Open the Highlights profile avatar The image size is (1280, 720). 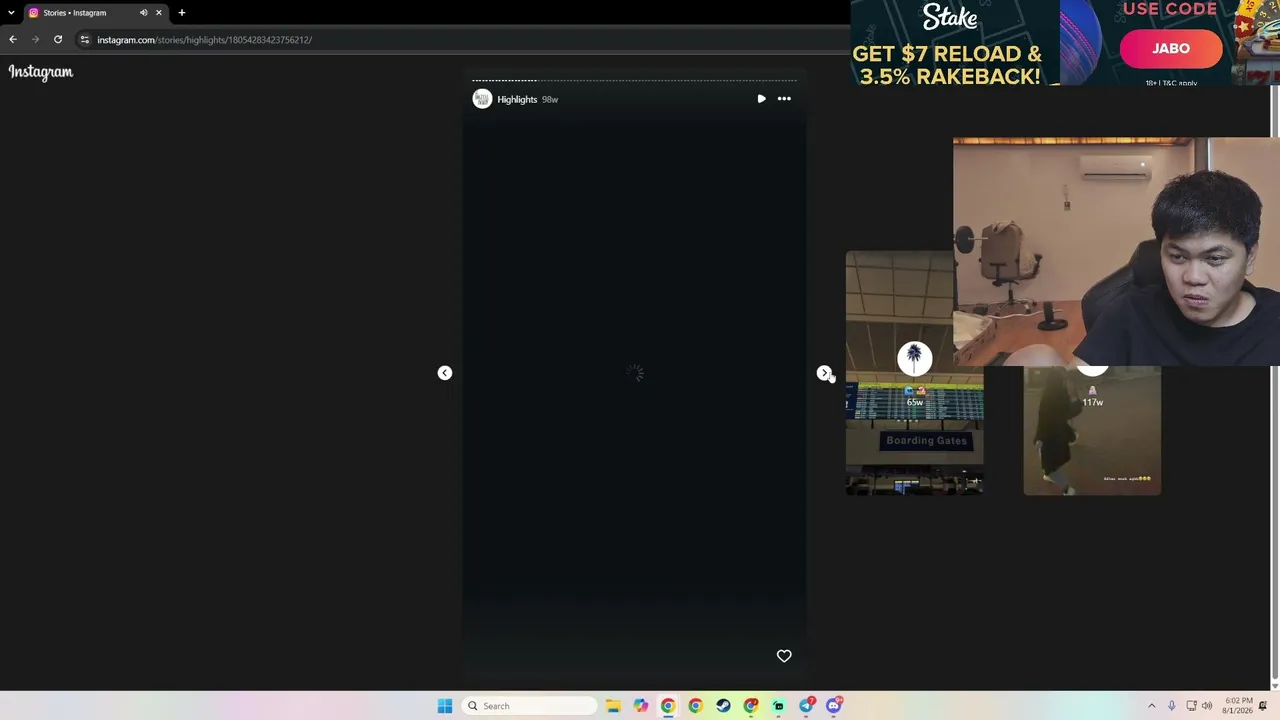click(482, 99)
